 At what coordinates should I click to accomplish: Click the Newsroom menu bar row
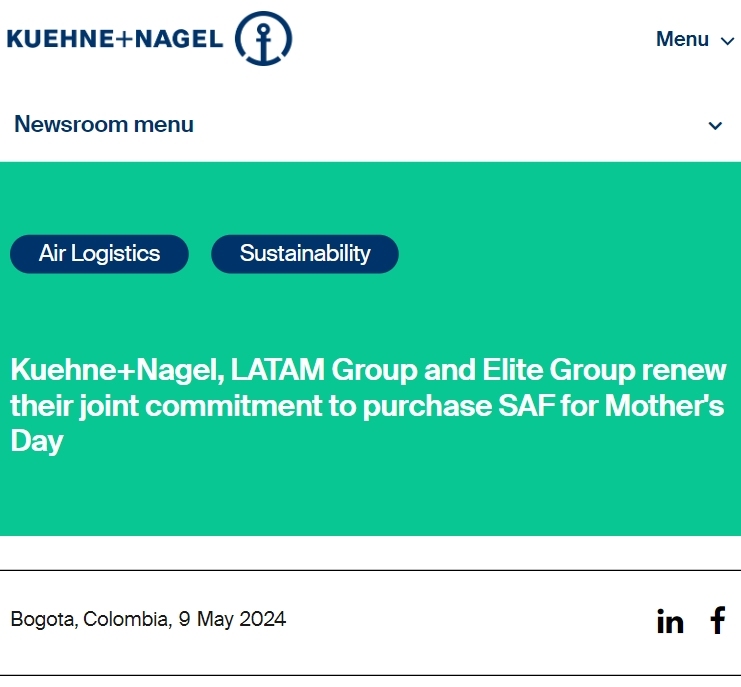370,125
